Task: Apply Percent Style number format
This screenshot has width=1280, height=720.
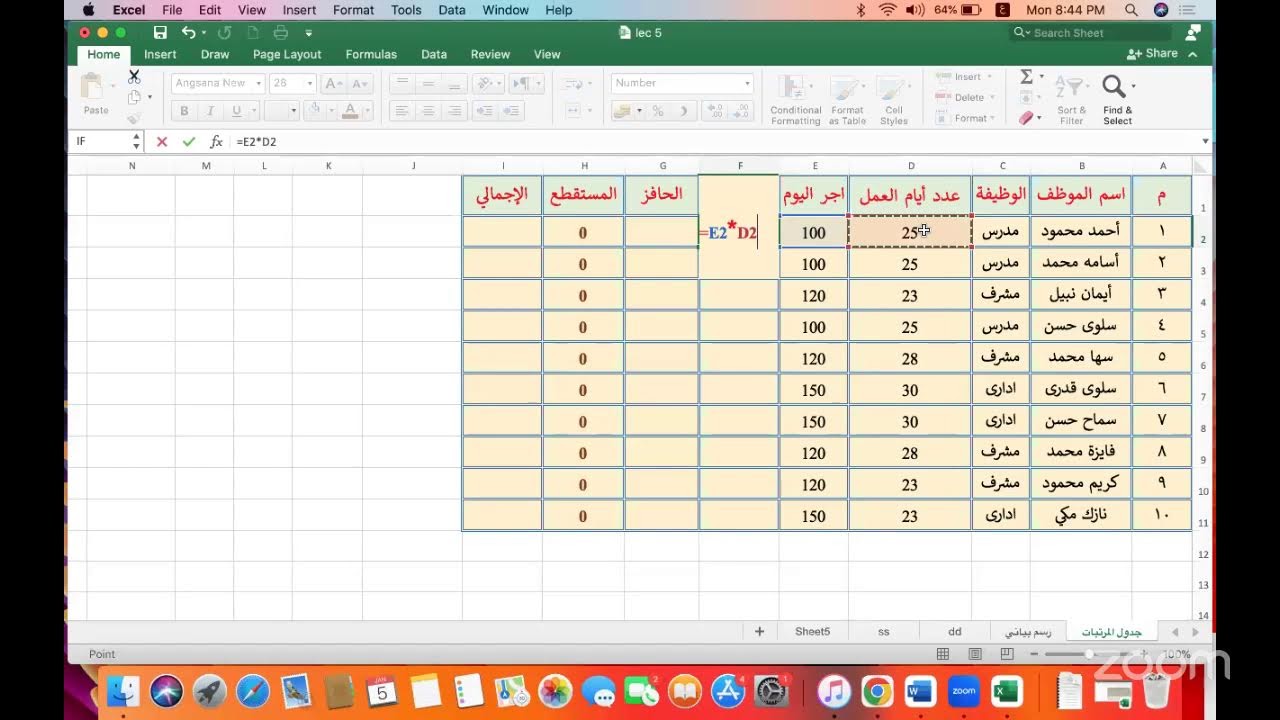Action: [658, 111]
